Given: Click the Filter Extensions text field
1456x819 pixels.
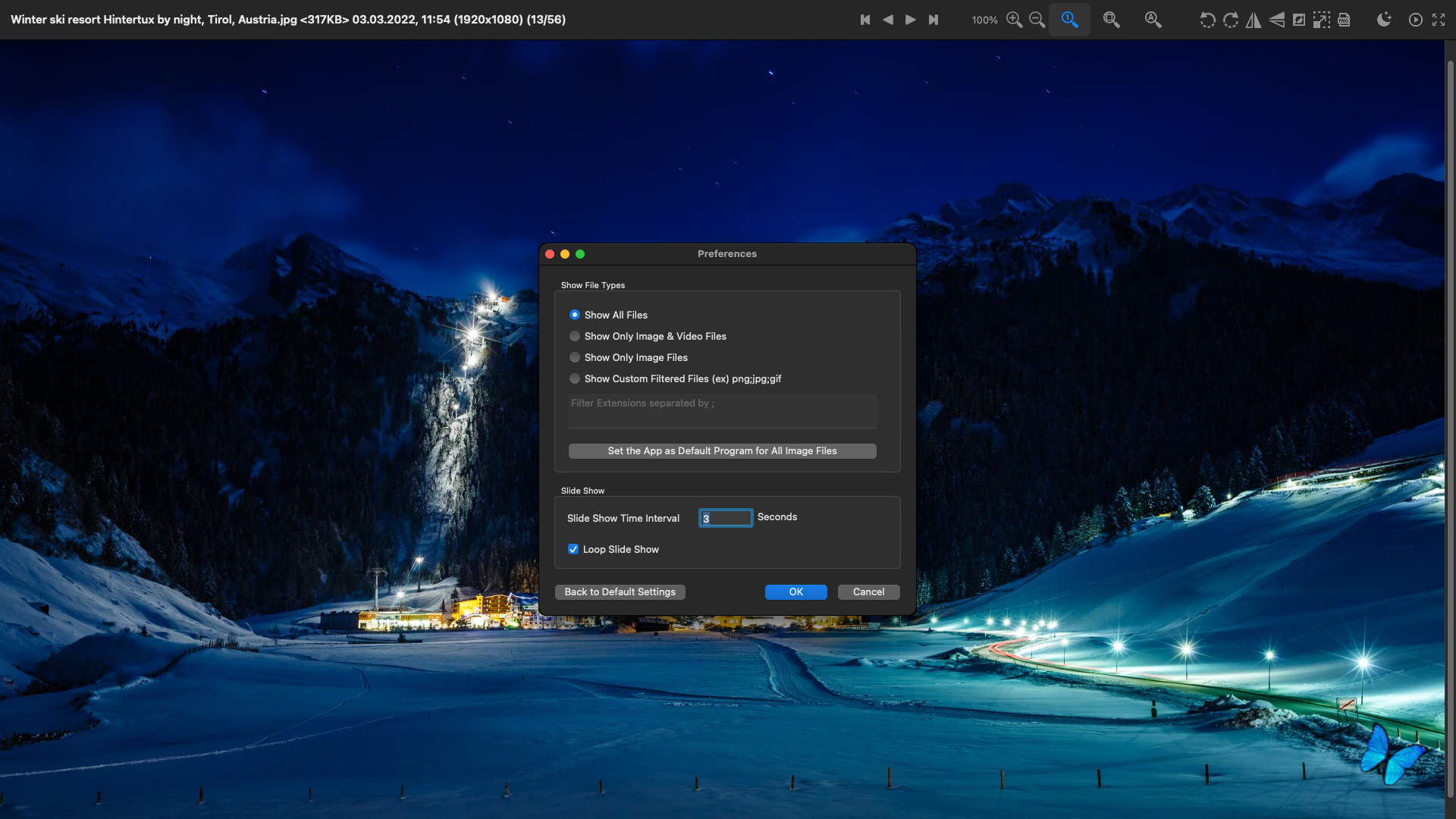Looking at the screenshot, I should 722,410.
